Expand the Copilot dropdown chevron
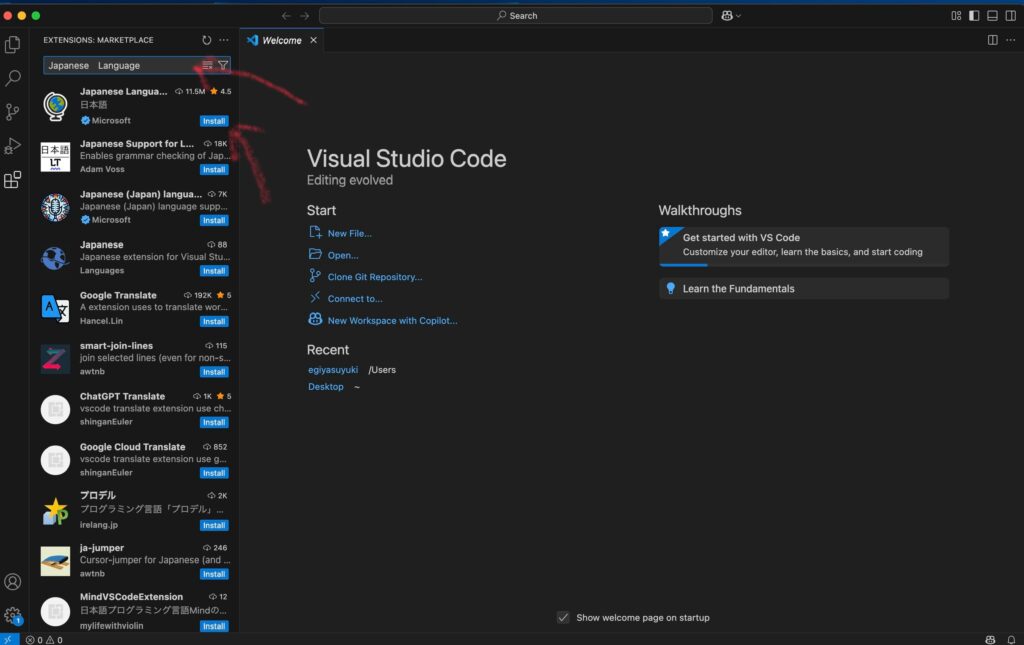The image size is (1024, 645). point(739,16)
